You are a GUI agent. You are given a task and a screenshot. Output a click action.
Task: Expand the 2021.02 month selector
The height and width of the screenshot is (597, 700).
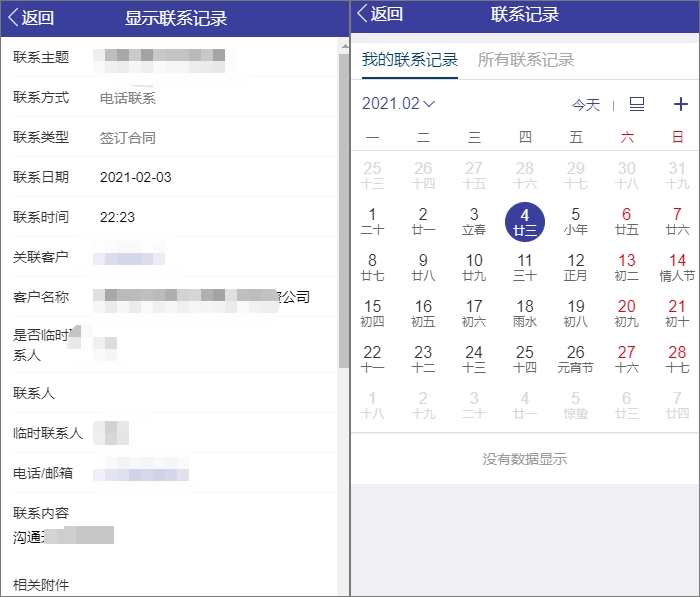(398, 104)
